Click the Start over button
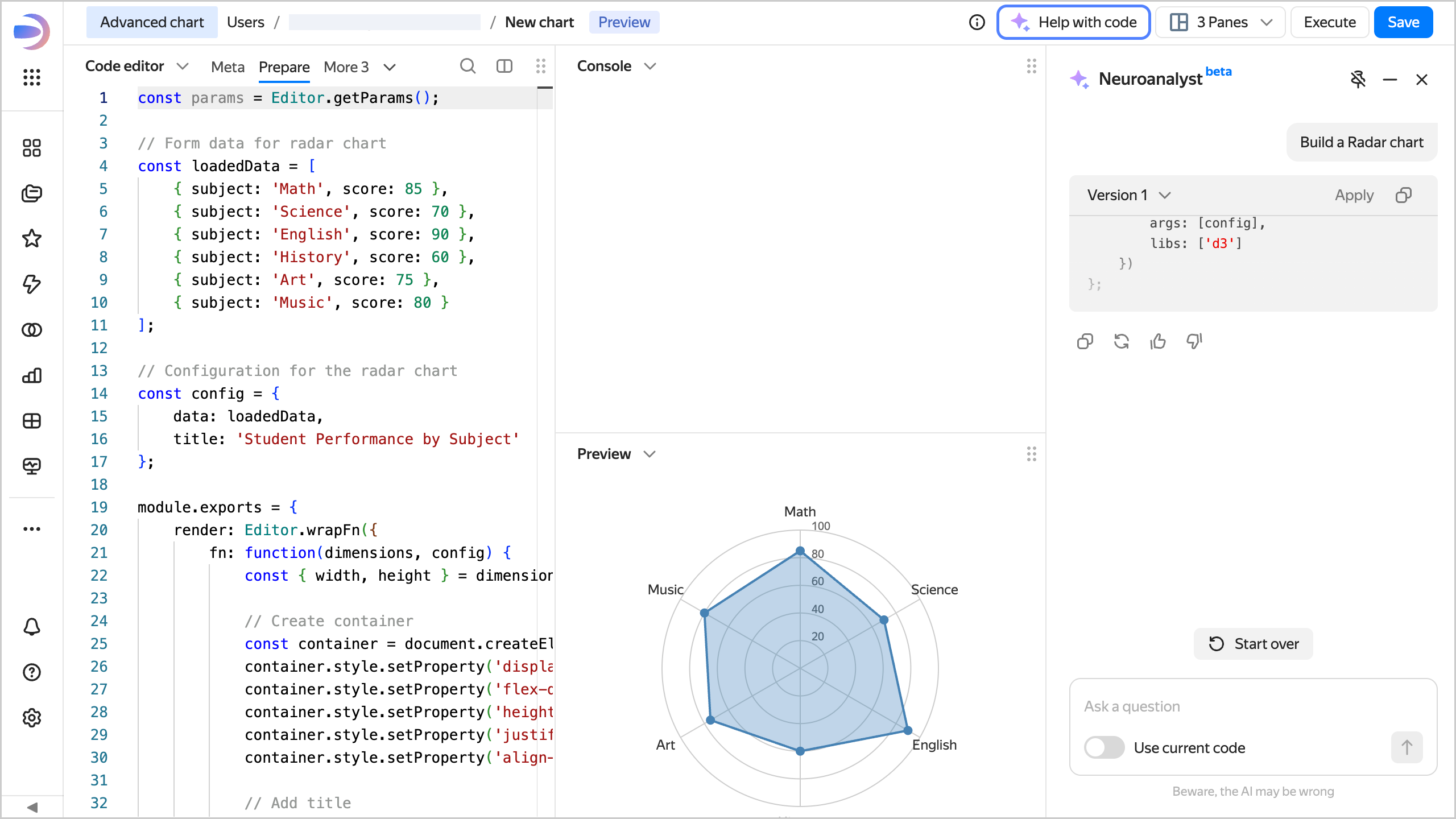 (x=1253, y=644)
